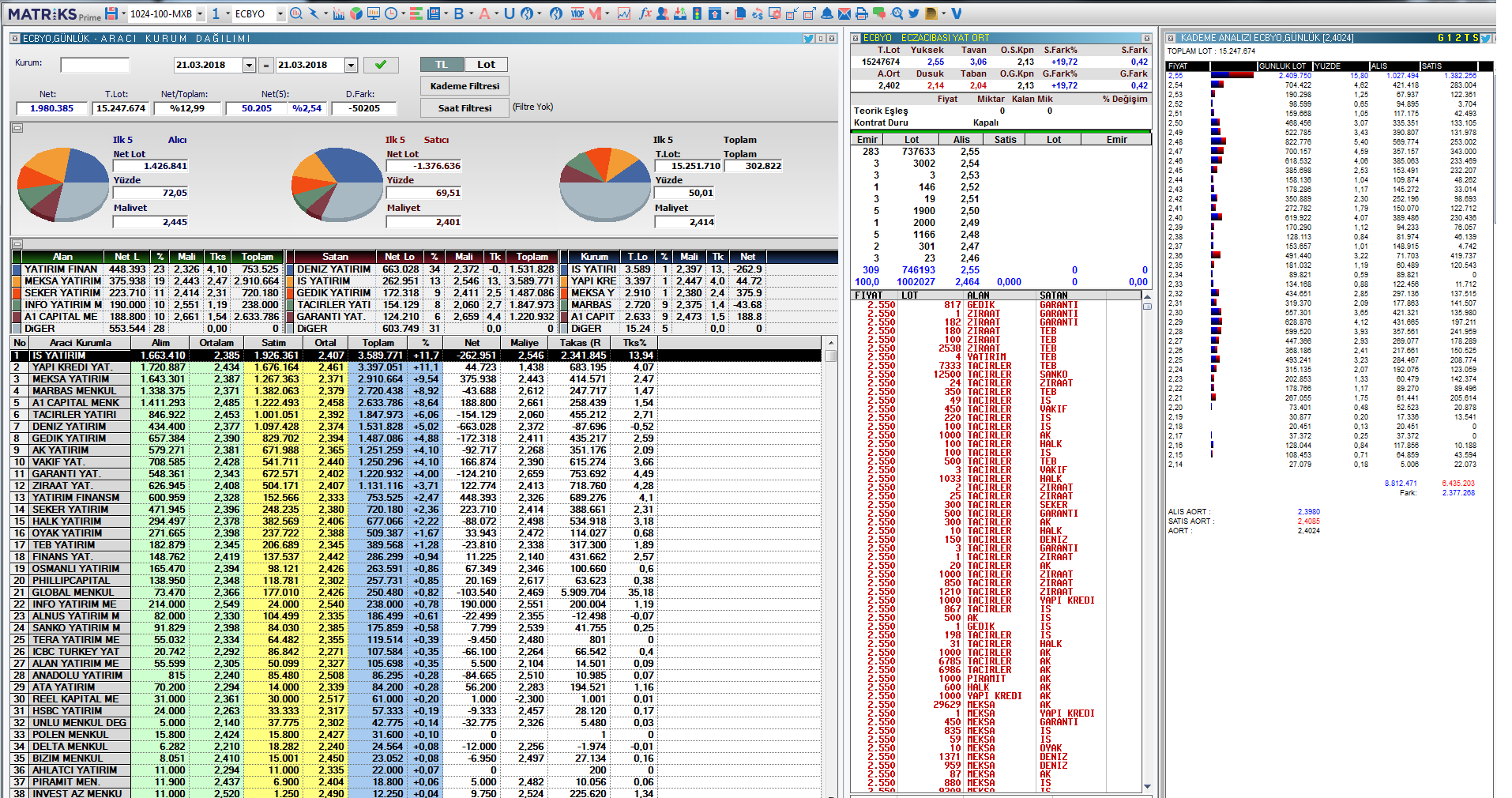
Task: Click the two users icon
Action: pos(662,13)
